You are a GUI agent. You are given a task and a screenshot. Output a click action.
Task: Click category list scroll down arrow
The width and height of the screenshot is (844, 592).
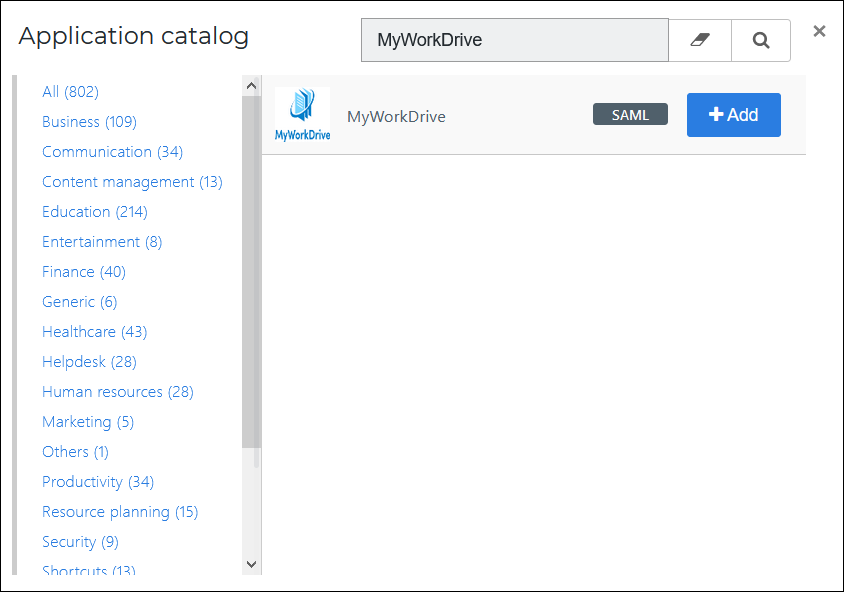tap(251, 564)
